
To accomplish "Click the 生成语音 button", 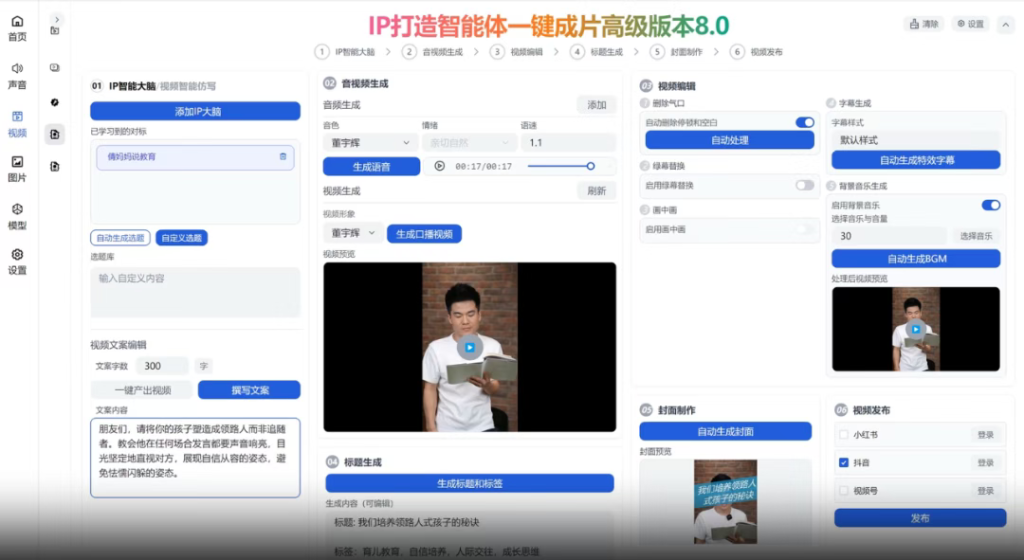I will (x=371, y=167).
